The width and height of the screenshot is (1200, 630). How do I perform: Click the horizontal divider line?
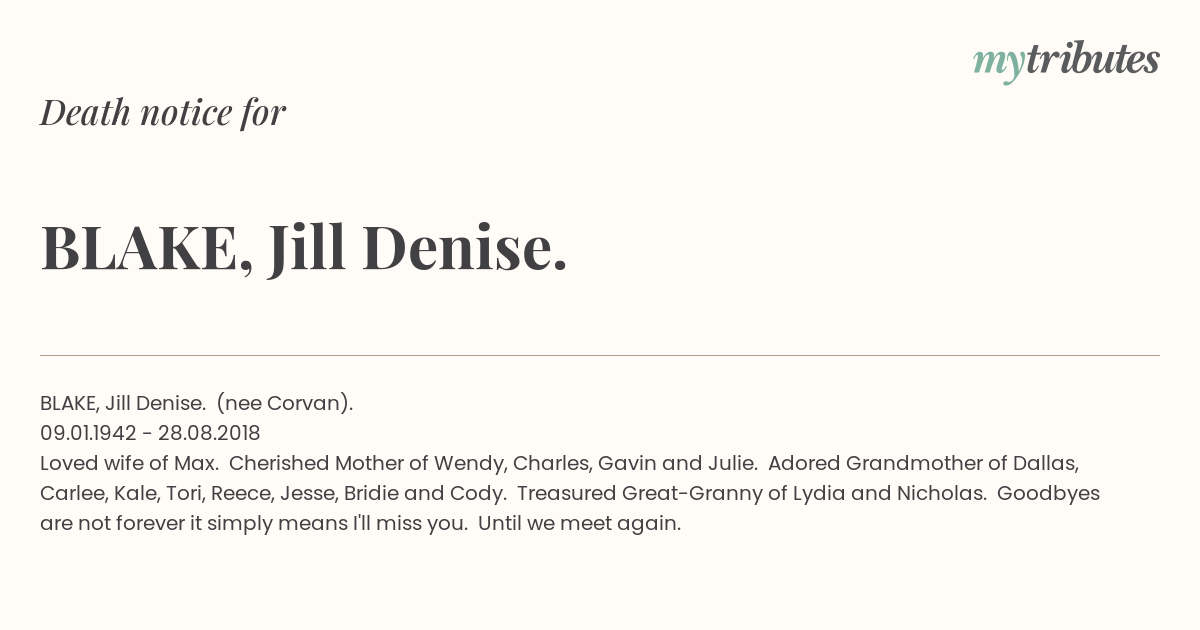(x=600, y=355)
